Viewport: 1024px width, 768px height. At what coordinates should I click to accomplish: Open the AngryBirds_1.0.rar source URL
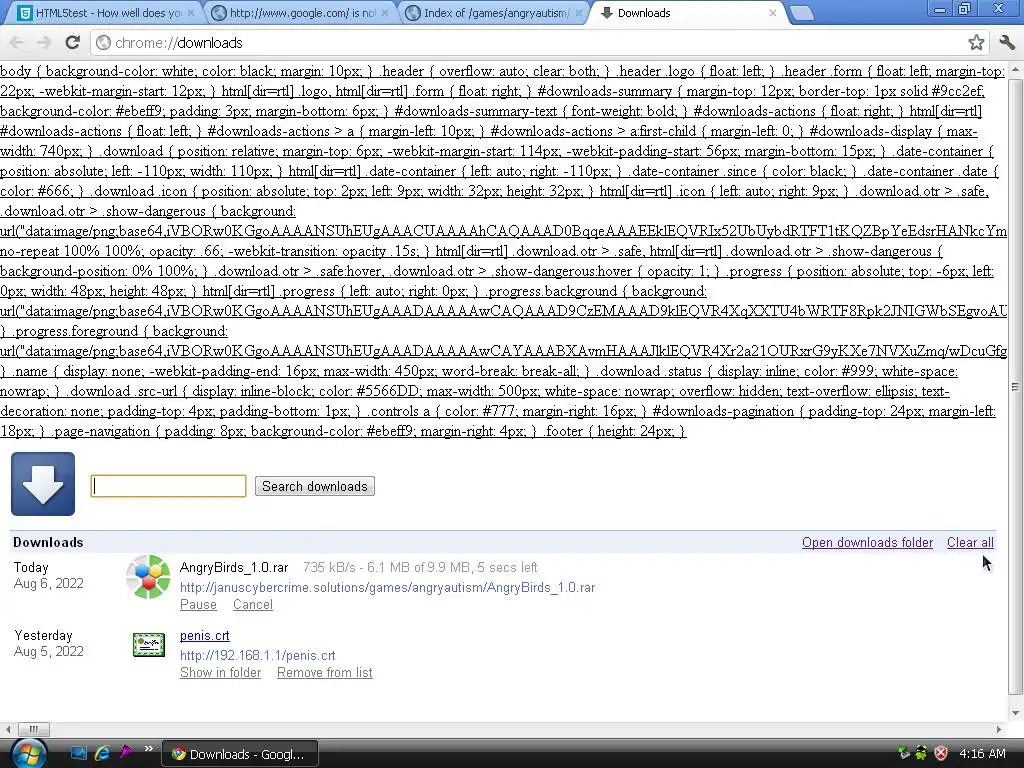(387, 588)
